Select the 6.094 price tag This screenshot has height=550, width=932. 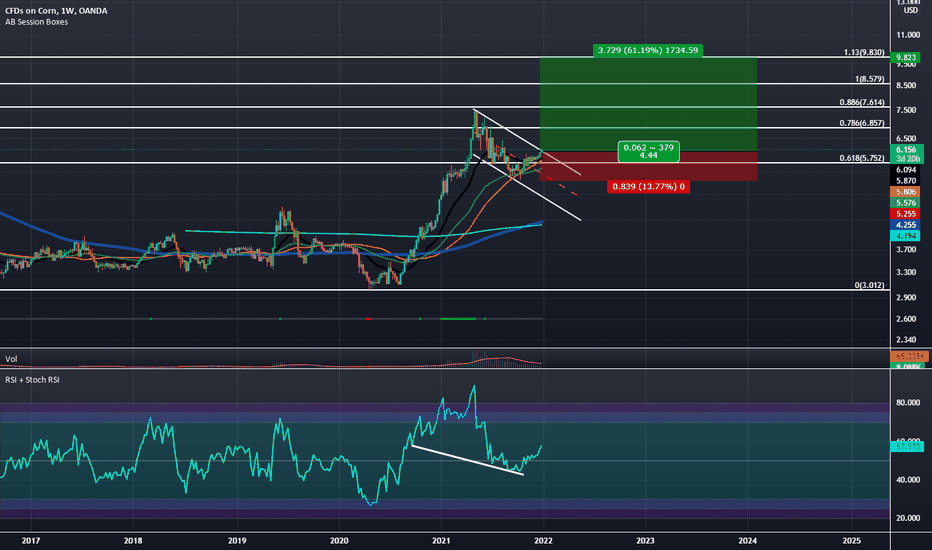point(906,170)
